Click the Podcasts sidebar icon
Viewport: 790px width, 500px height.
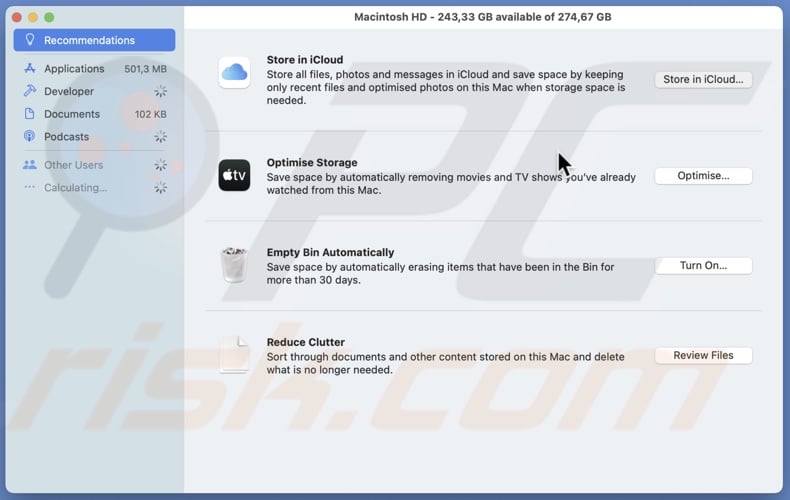tap(30, 136)
